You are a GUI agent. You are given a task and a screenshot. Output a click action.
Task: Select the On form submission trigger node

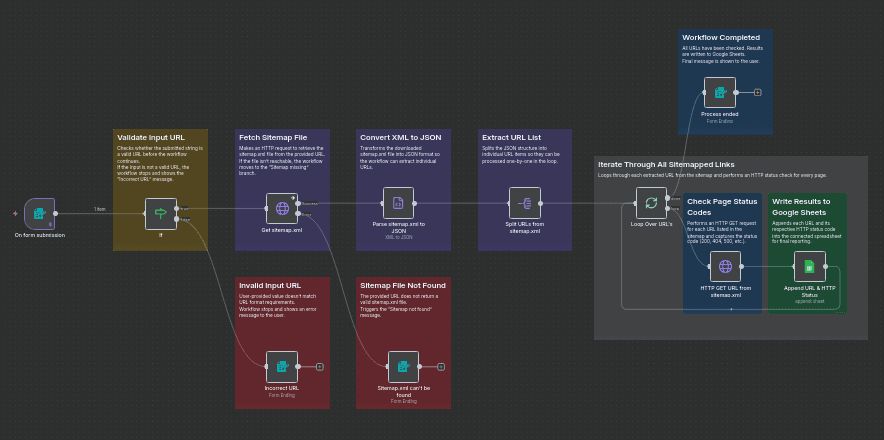(x=39, y=213)
